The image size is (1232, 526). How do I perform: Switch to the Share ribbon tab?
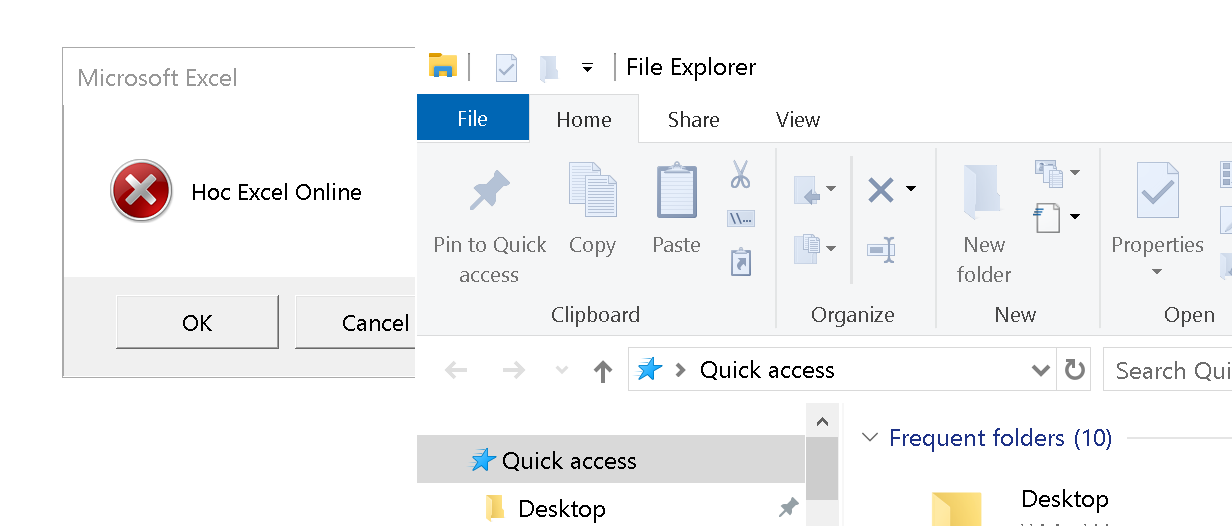(693, 119)
